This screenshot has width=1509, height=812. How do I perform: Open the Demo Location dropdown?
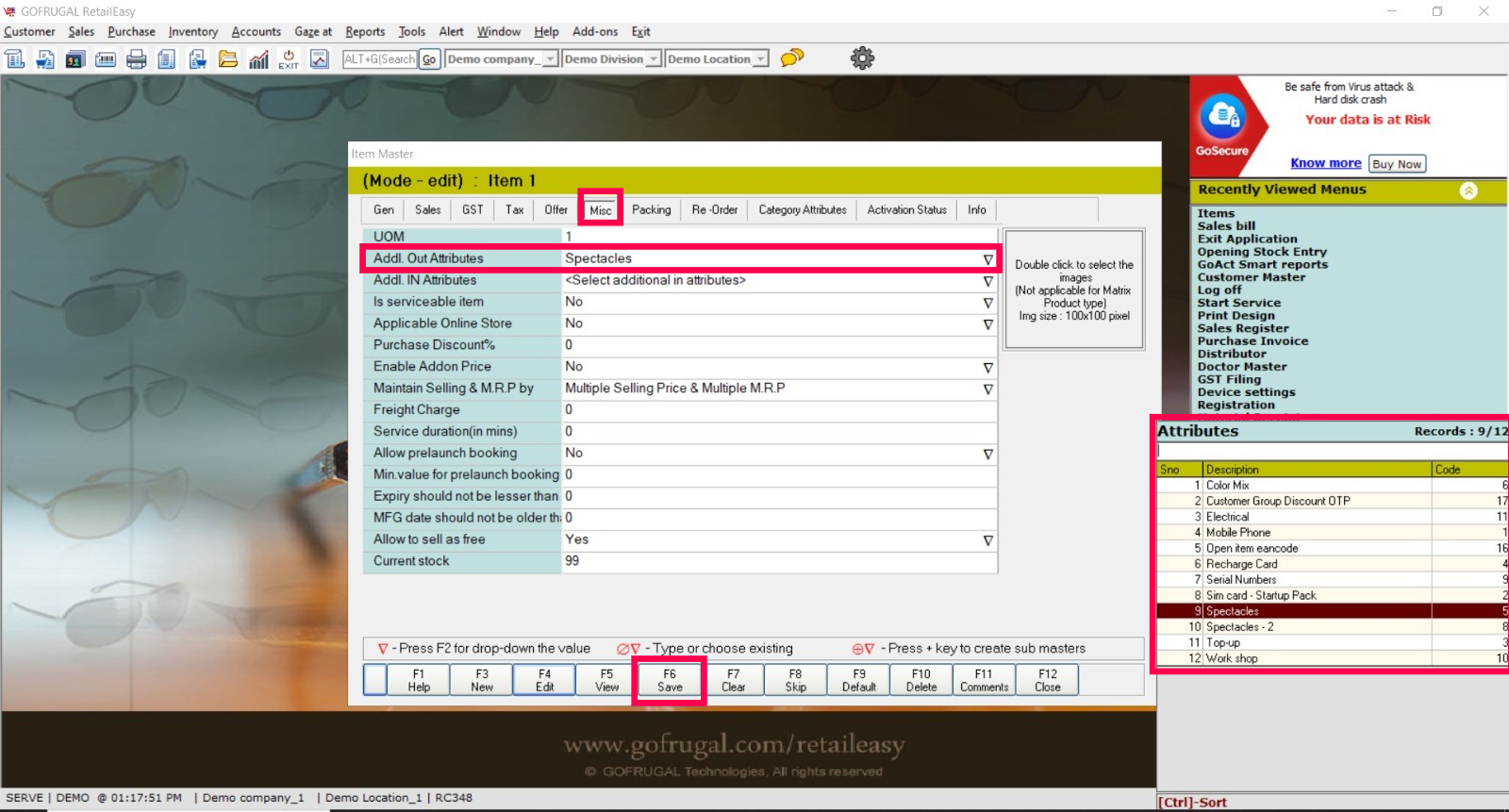click(760, 59)
